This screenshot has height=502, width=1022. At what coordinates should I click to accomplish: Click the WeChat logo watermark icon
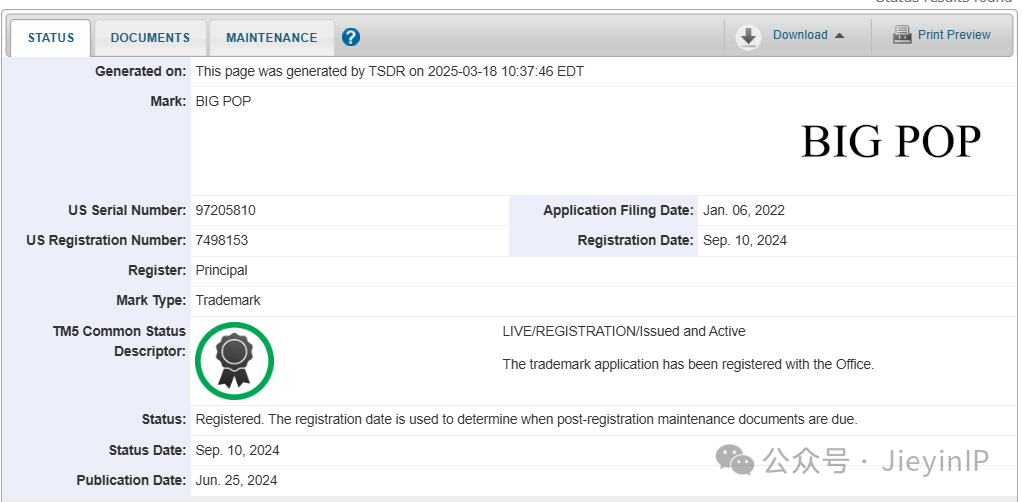pos(735,460)
